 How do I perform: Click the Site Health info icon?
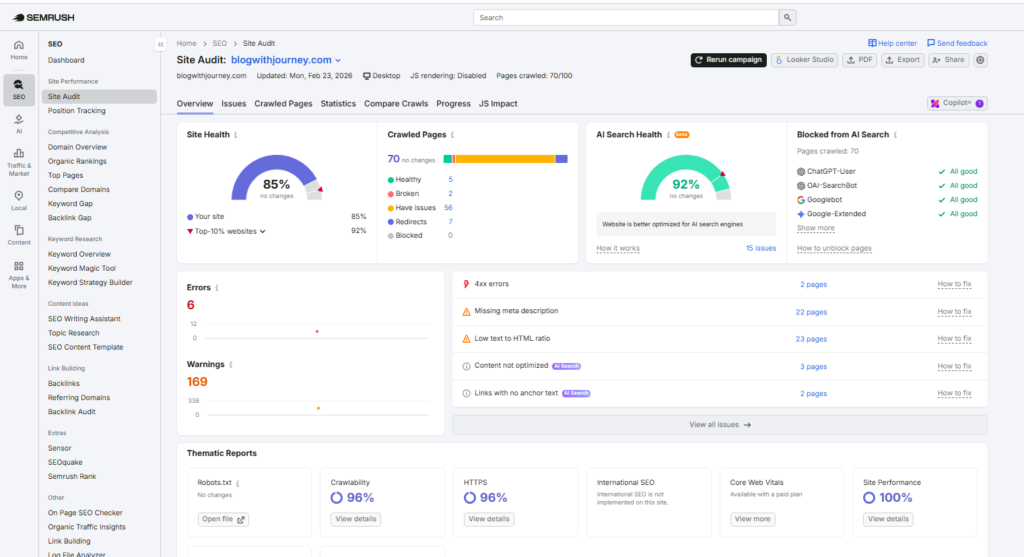(x=236, y=135)
